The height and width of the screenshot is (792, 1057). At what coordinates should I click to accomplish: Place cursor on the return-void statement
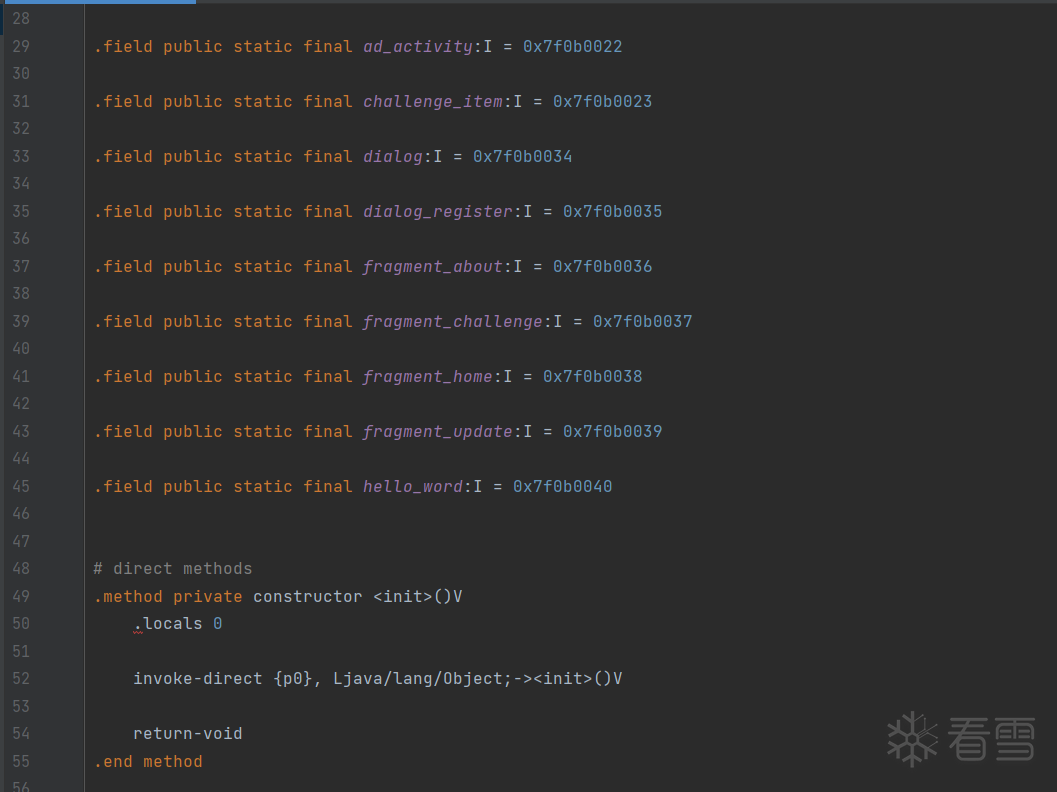188,734
